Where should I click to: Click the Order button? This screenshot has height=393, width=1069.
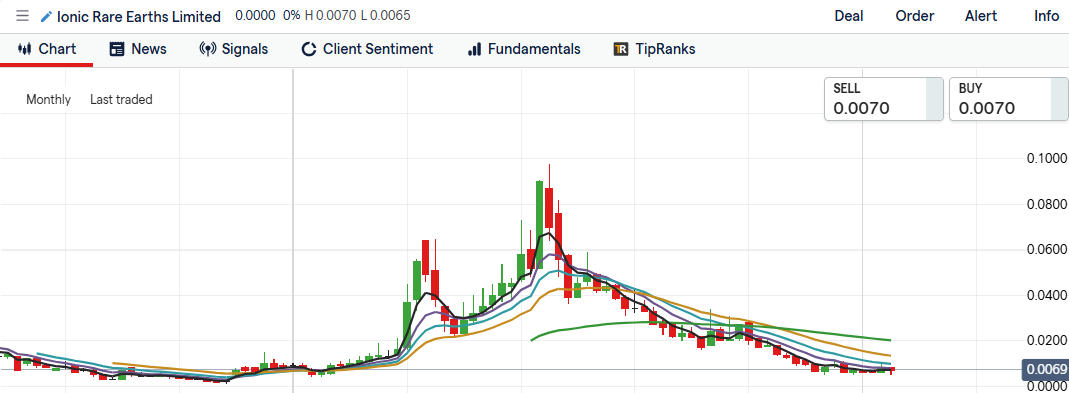(915, 16)
